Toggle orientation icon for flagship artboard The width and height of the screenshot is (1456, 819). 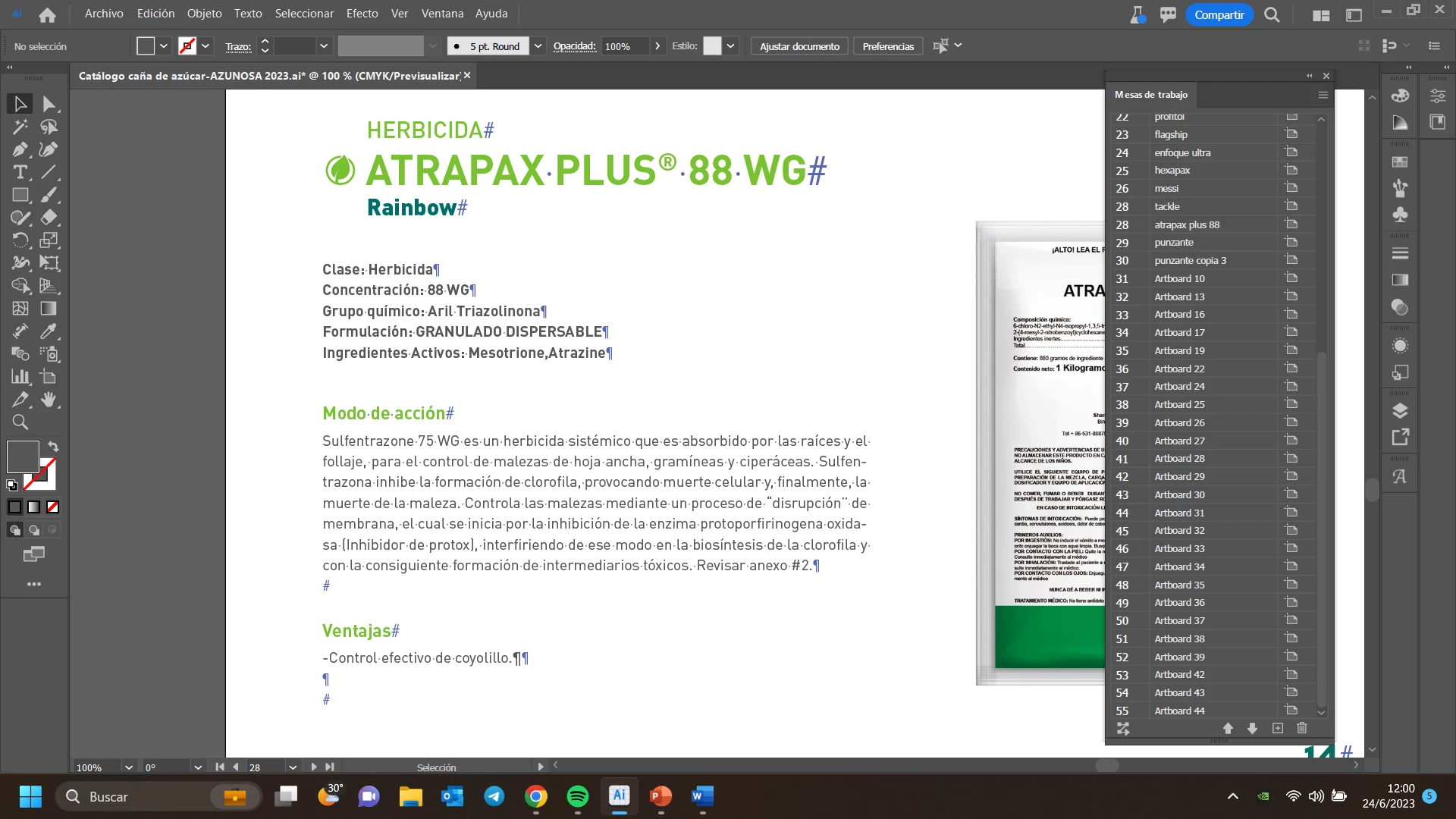[1291, 134]
